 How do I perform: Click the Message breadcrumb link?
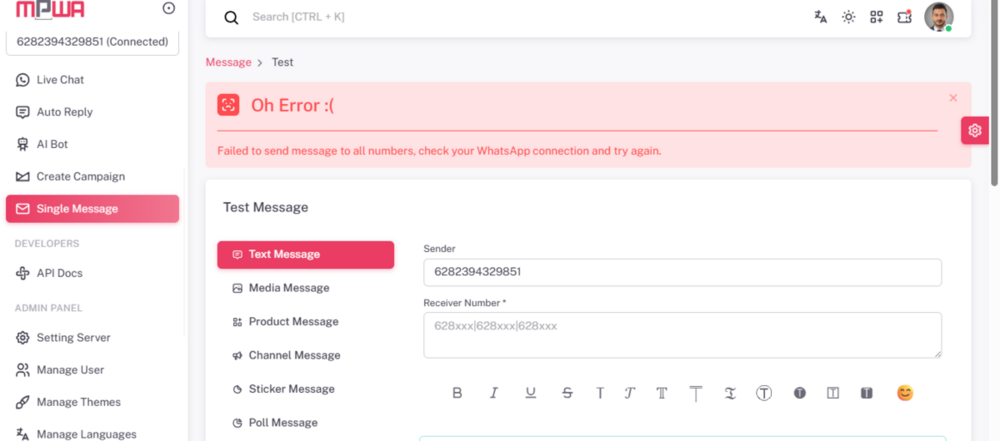228,62
